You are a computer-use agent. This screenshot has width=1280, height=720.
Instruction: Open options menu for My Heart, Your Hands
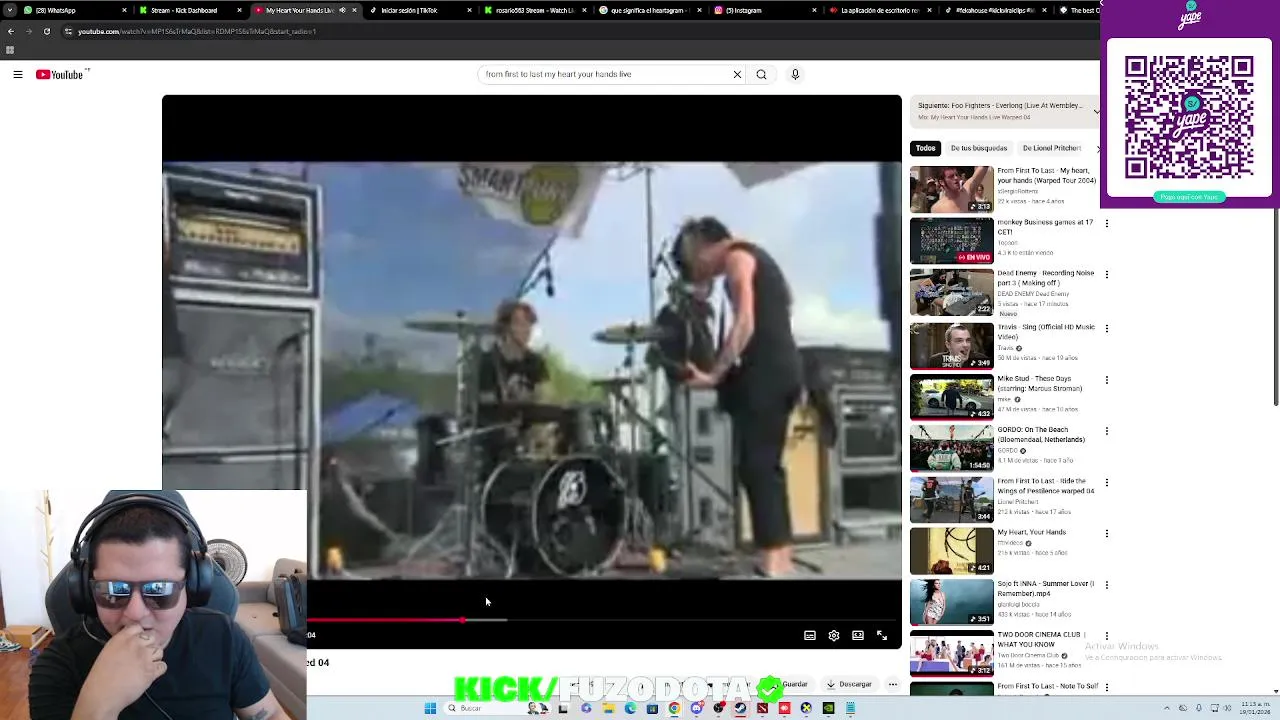pyautogui.click(x=1106, y=533)
